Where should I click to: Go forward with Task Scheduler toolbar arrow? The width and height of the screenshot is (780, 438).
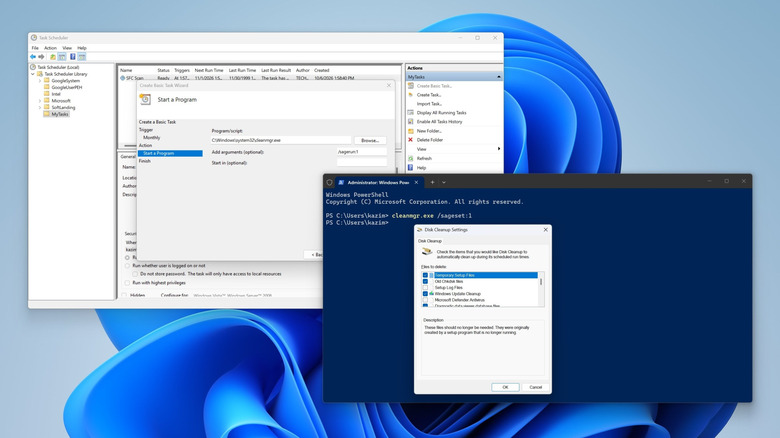coord(41,57)
